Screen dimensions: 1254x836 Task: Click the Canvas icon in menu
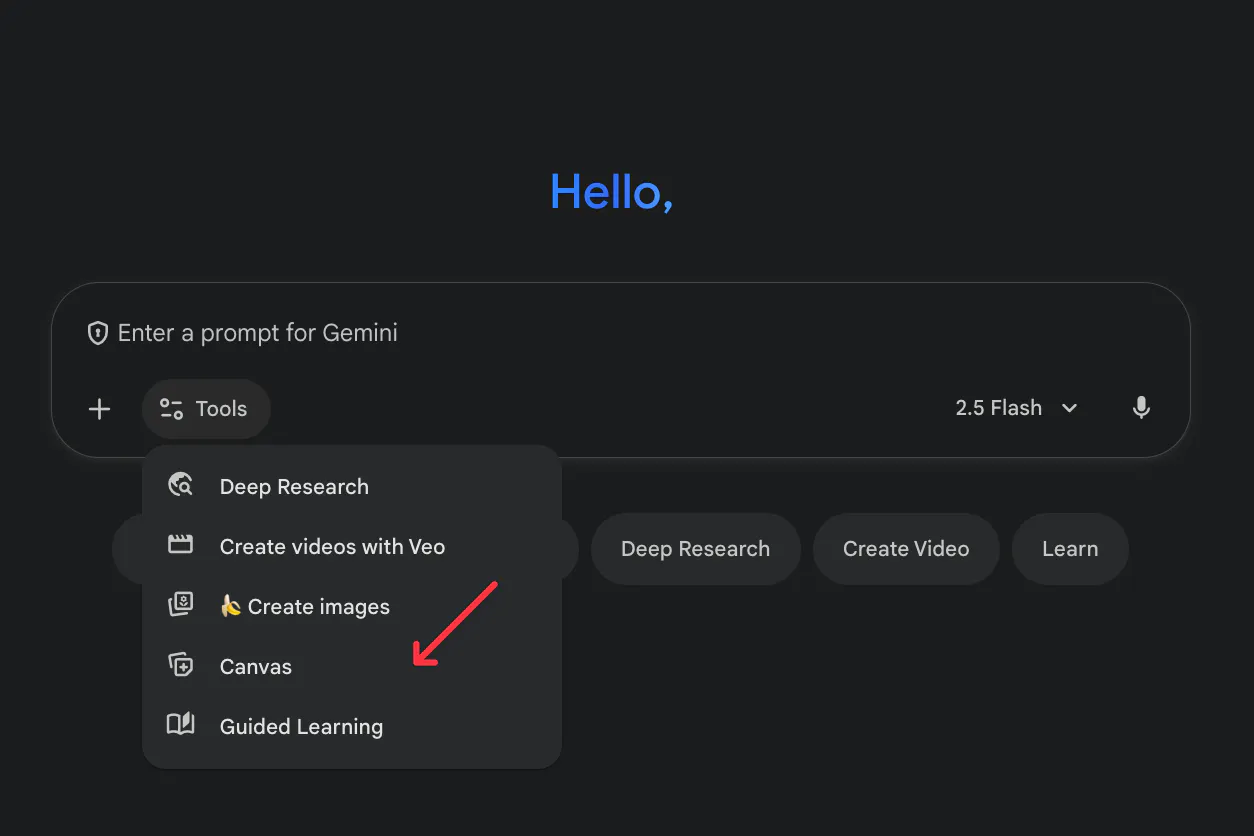(180, 664)
